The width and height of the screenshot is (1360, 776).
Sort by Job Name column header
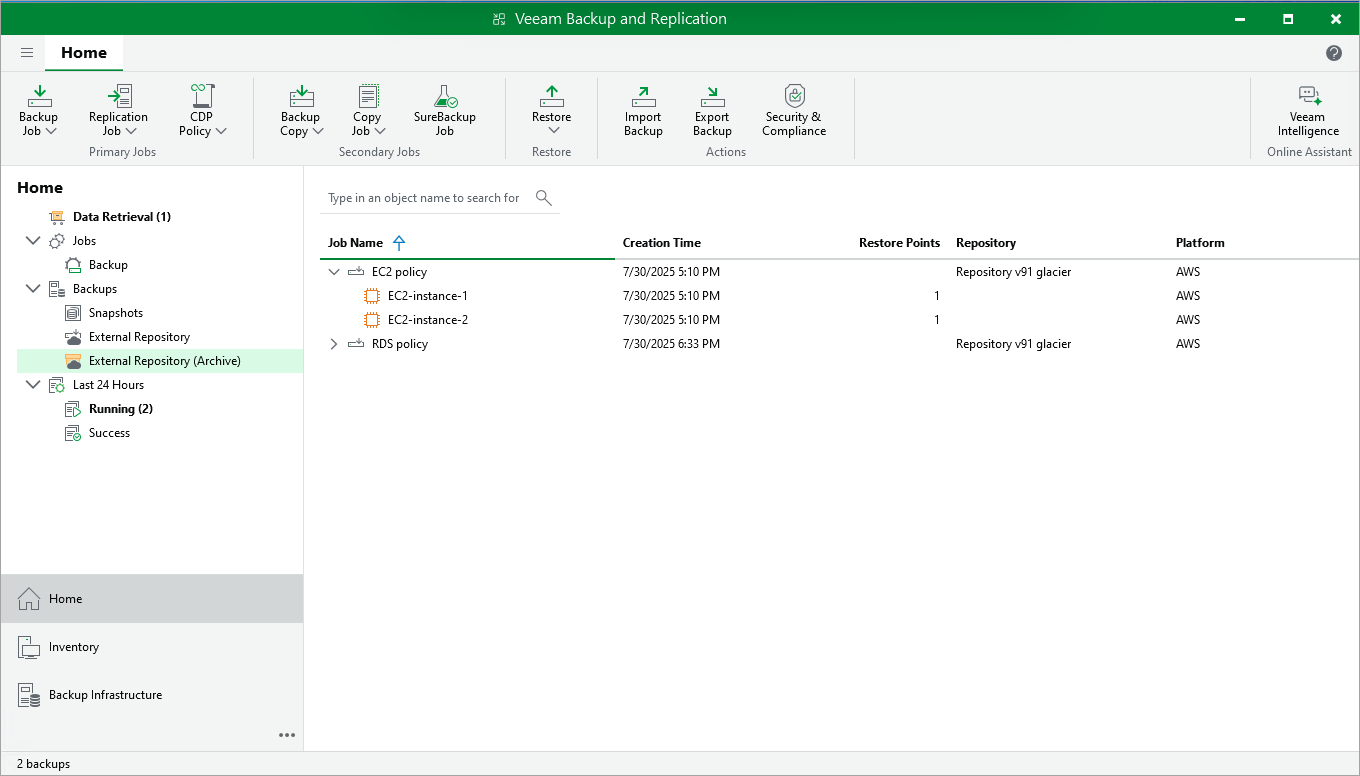(355, 243)
